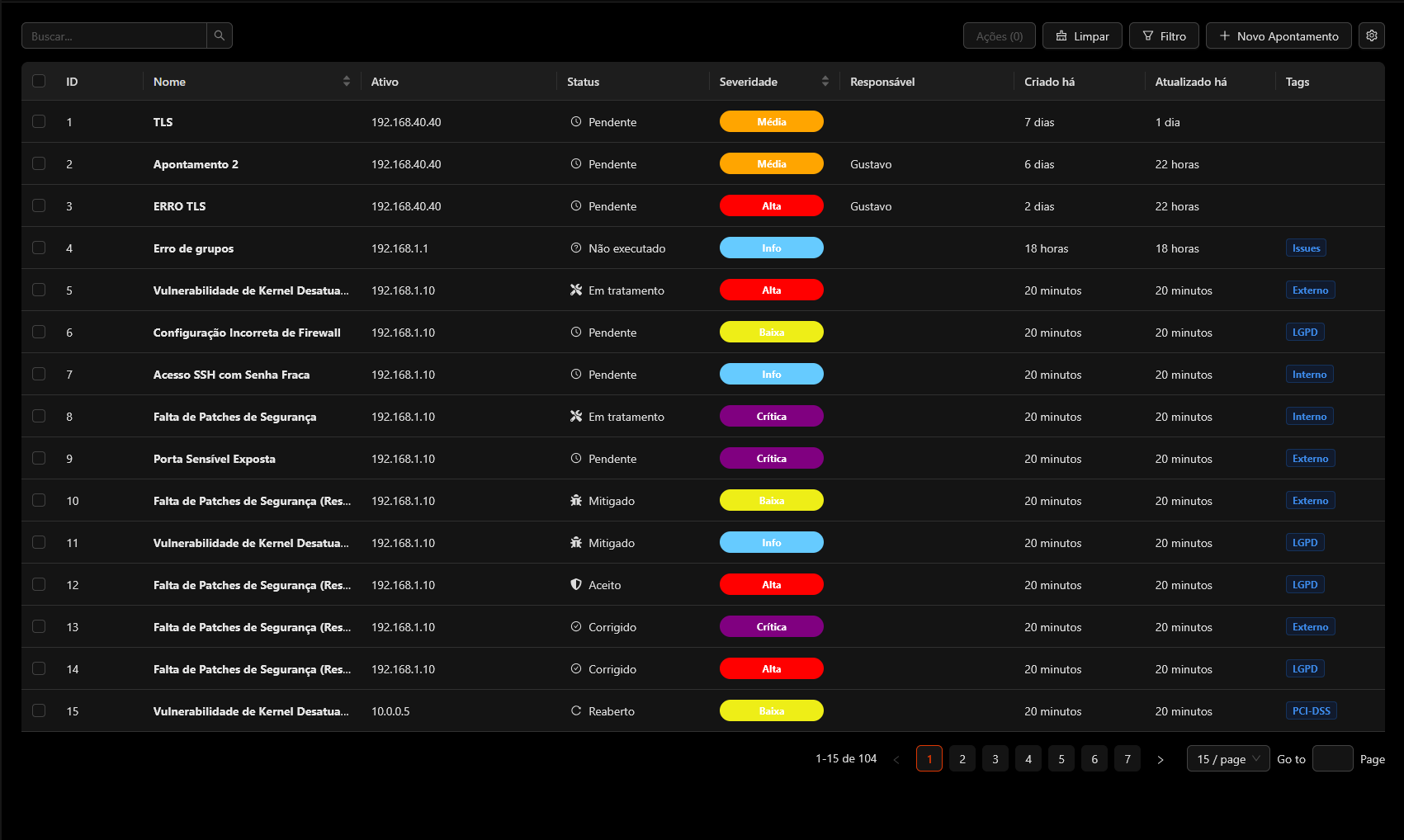Click the Go to page number field
1404x840 pixels.
pos(1332,759)
